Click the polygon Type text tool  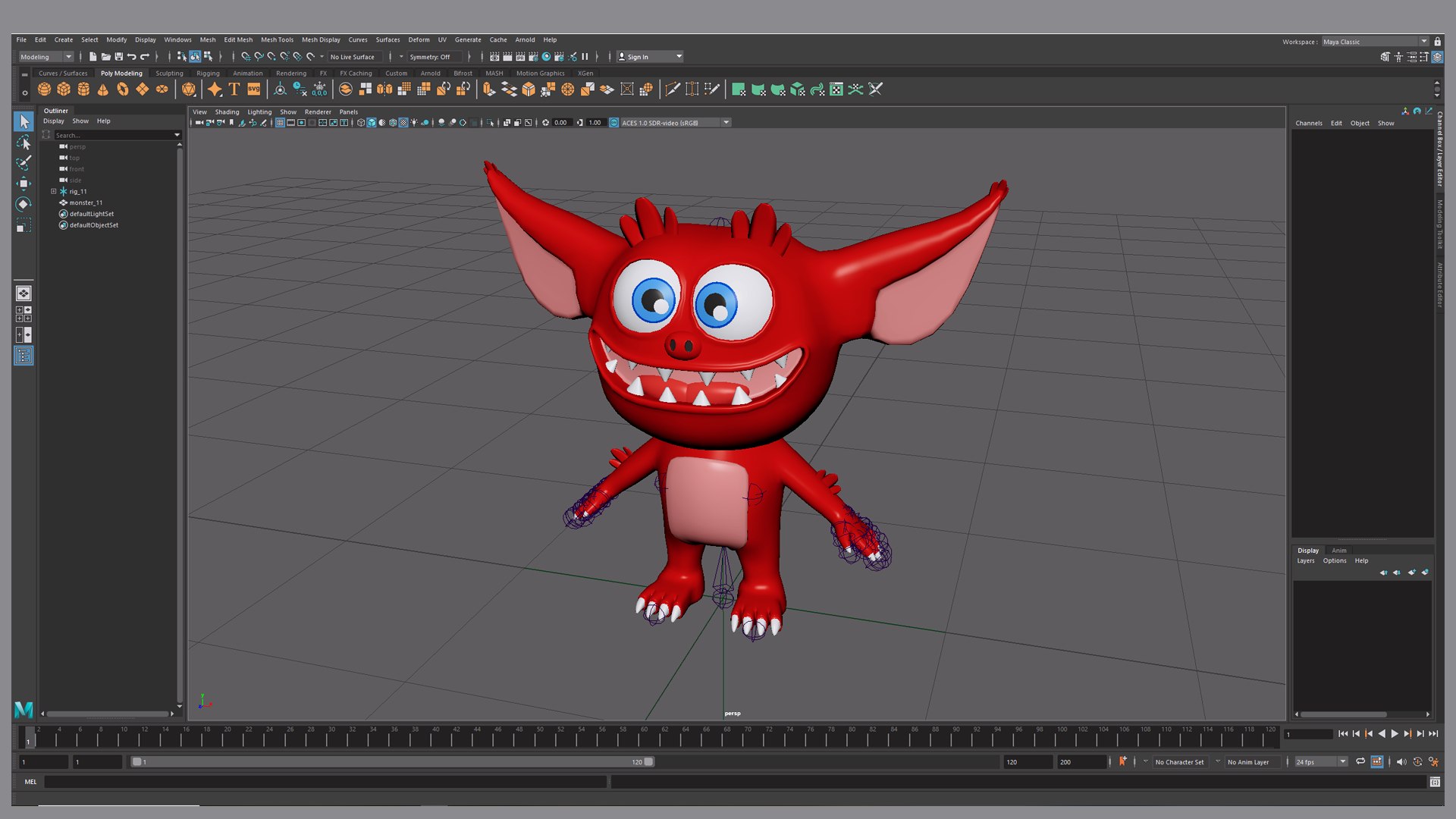[234, 89]
